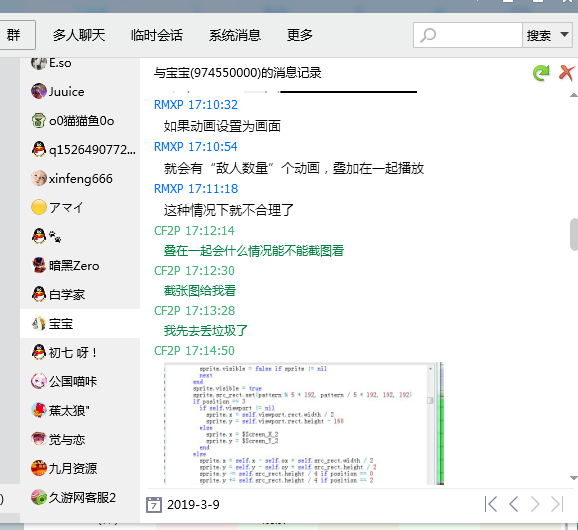The height and width of the screenshot is (530, 578).
Task: Click the 觉与恋 avatar icon
Action: coord(39,439)
